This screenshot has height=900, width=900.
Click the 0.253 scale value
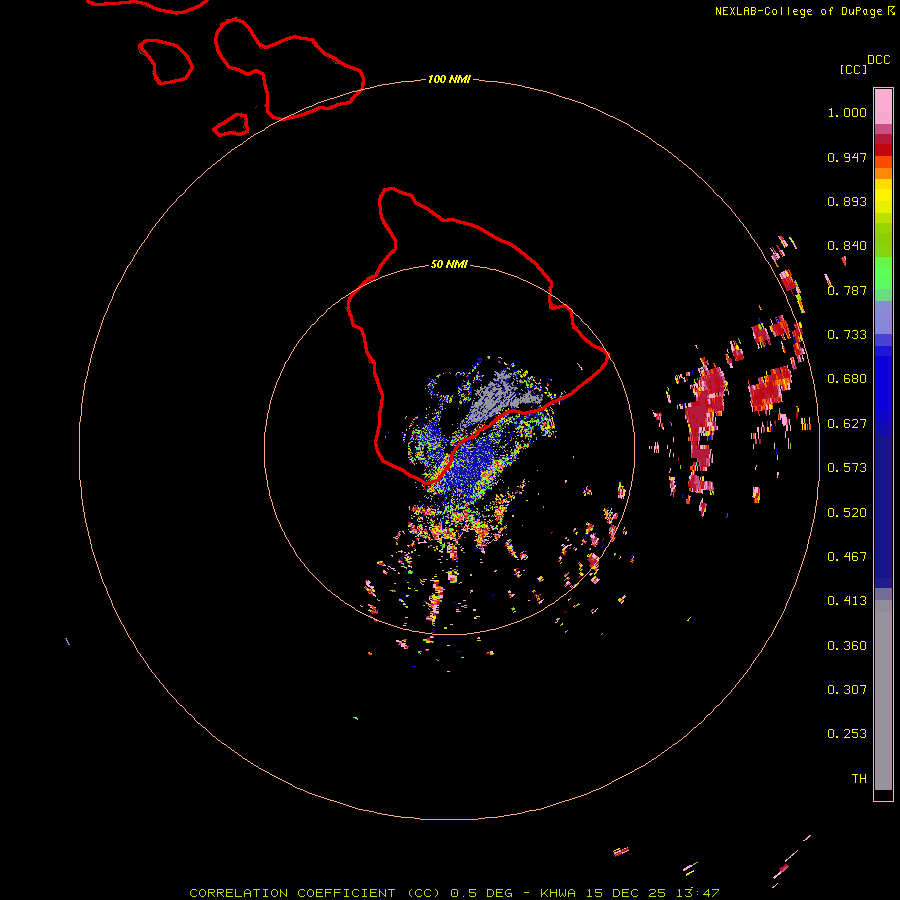coord(847,734)
